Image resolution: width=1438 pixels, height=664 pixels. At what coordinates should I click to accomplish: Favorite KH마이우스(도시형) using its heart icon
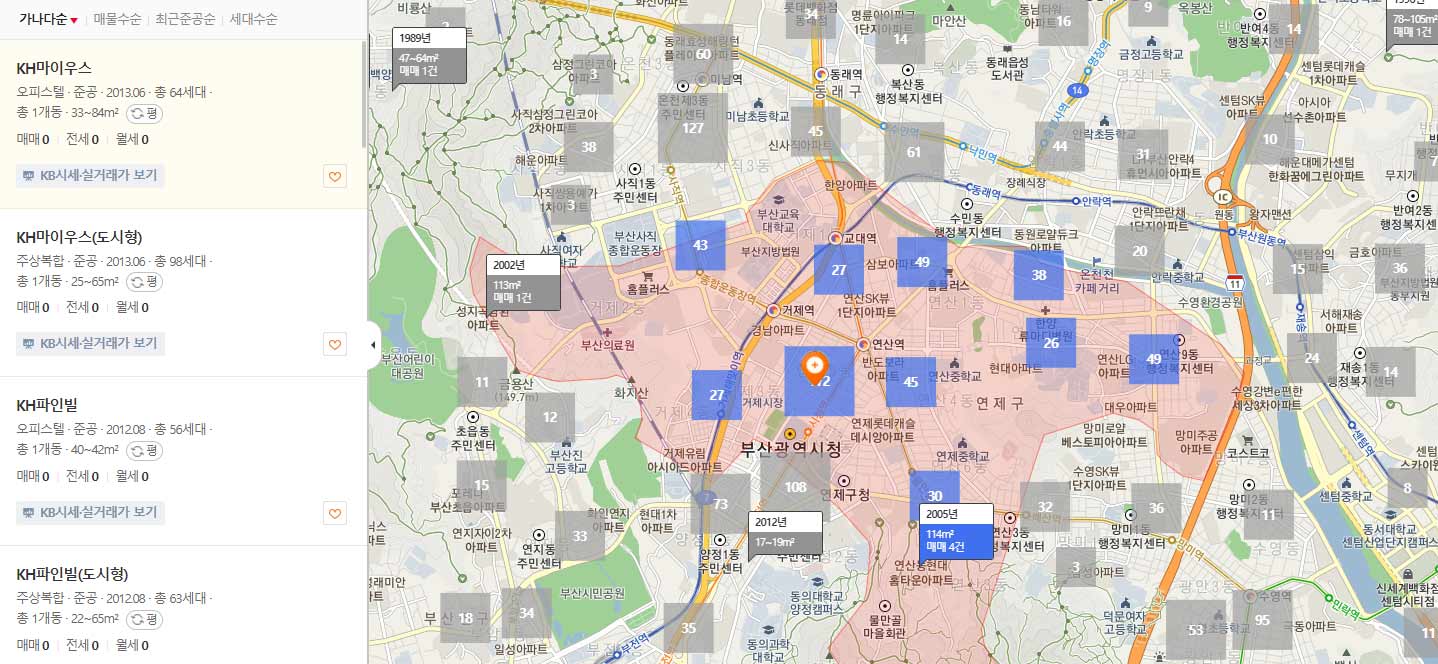pos(335,345)
